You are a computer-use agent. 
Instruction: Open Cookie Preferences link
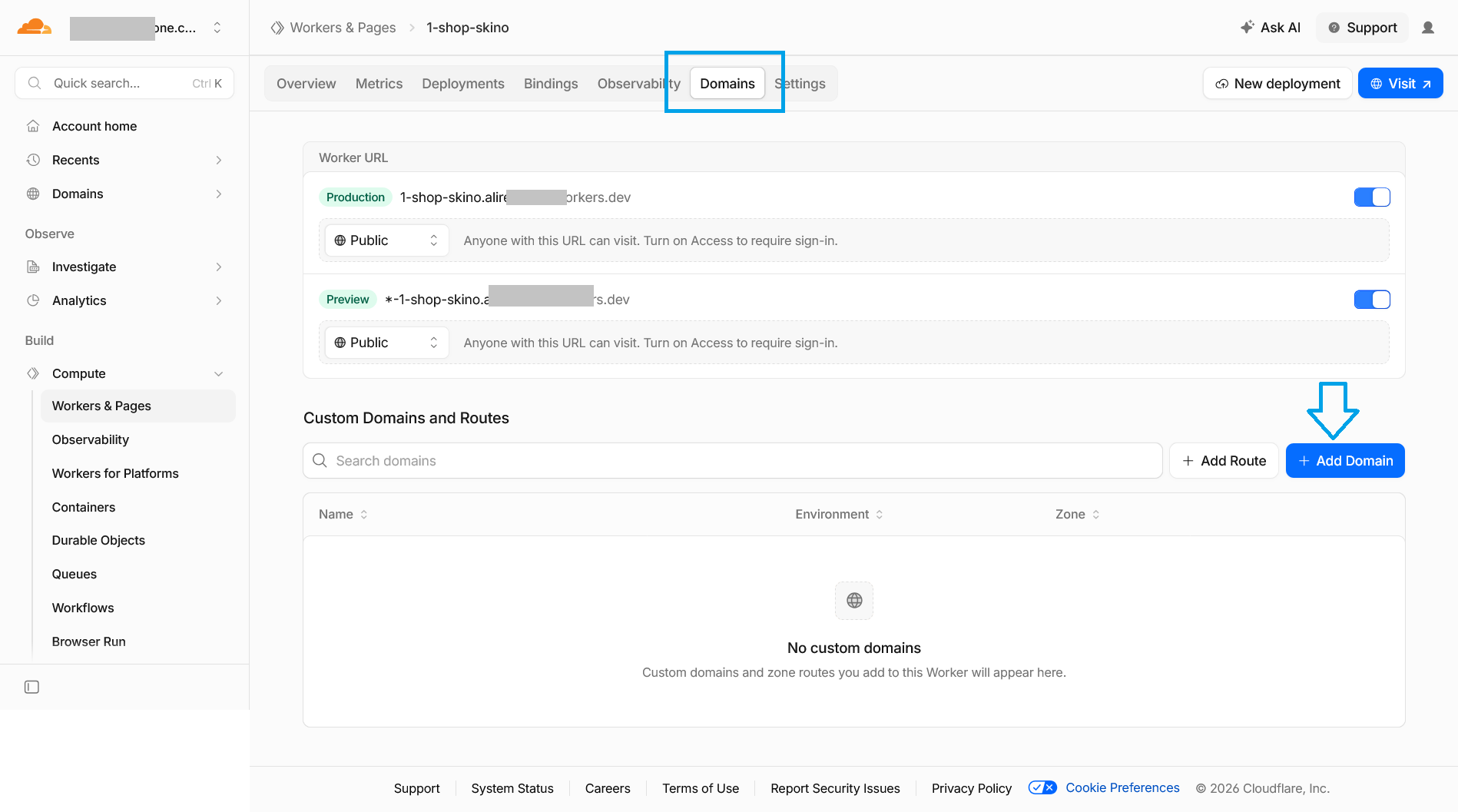click(1122, 788)
